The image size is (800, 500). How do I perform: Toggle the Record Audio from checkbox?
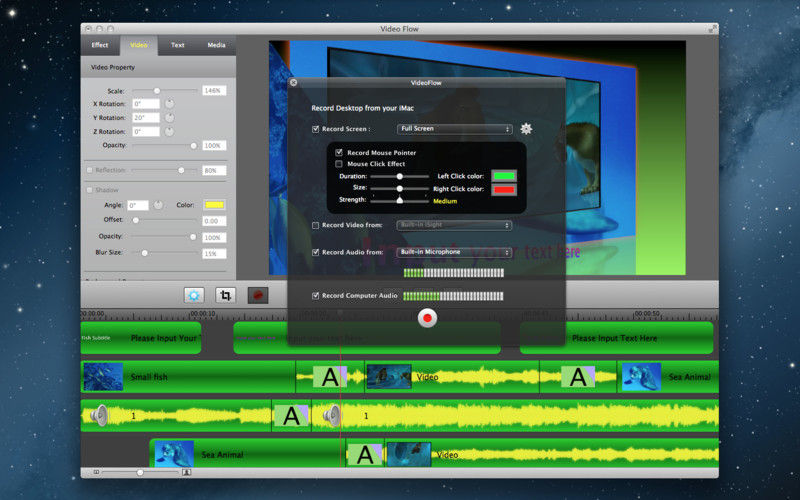[x=315, y=252]
